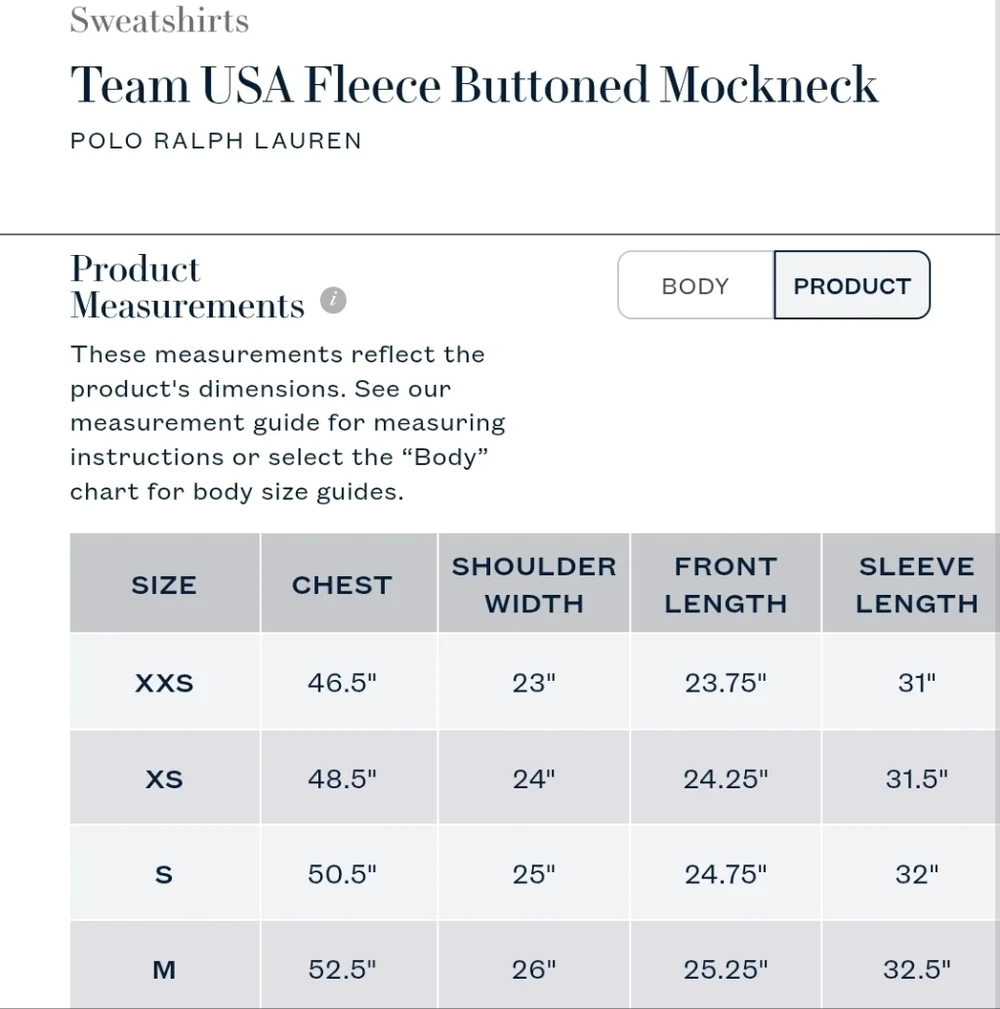Click the info icon beside Product Measurements
Image resolution: width=1000 pixels, height=1009 pixels.
pos(333,300)
